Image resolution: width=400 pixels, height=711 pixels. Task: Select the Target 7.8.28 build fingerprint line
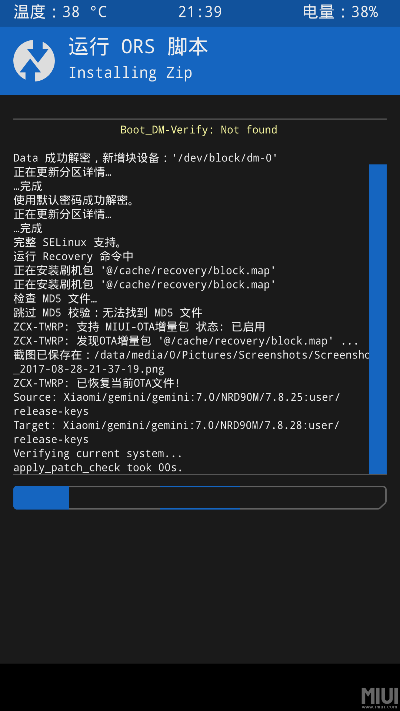(x=176, y=433)
